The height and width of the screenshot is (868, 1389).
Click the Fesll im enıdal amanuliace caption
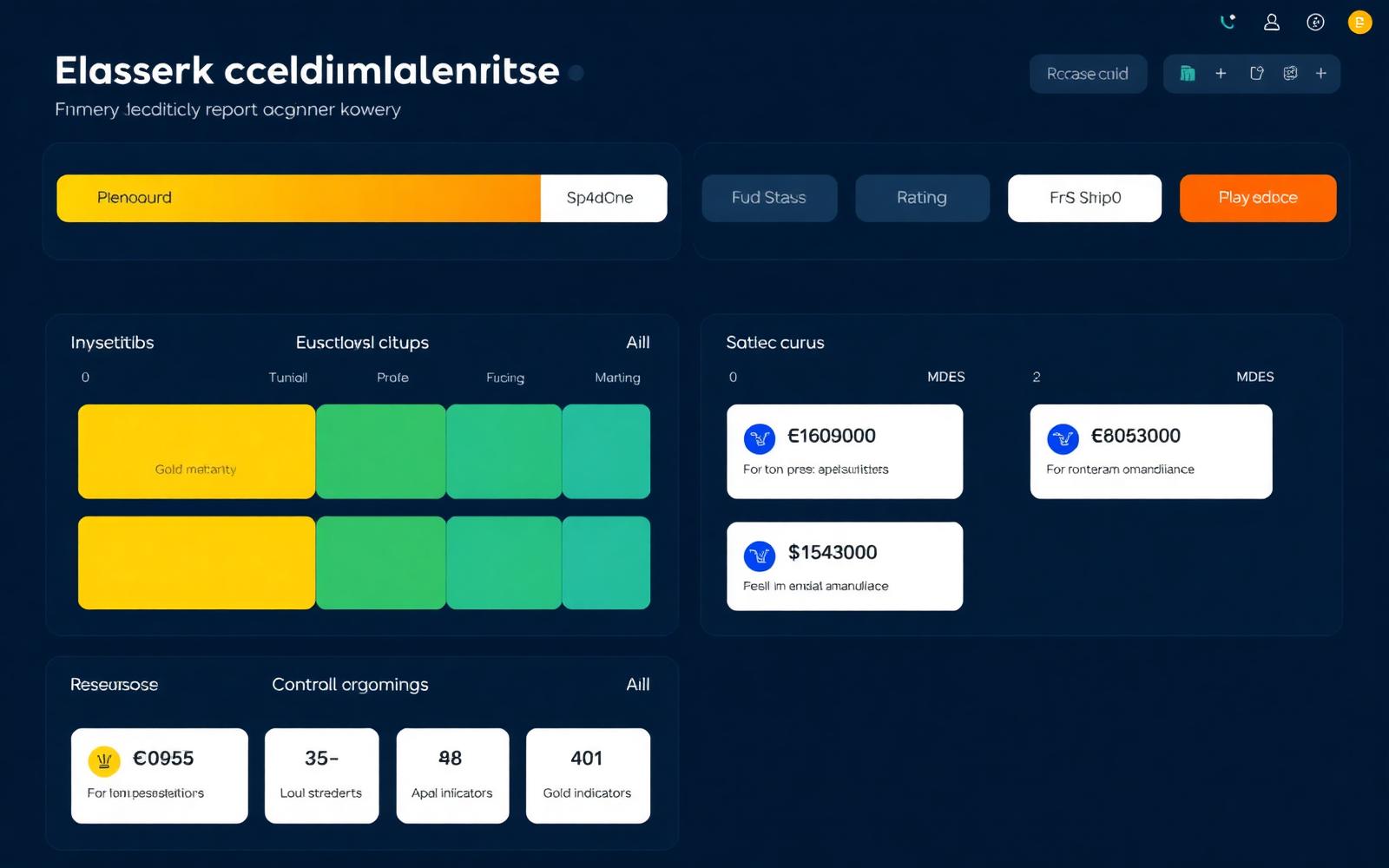(816, 586)
